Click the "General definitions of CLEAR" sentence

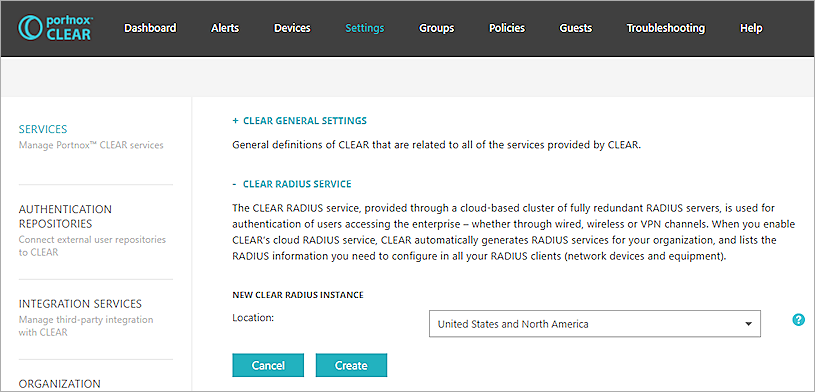point(437,145)
